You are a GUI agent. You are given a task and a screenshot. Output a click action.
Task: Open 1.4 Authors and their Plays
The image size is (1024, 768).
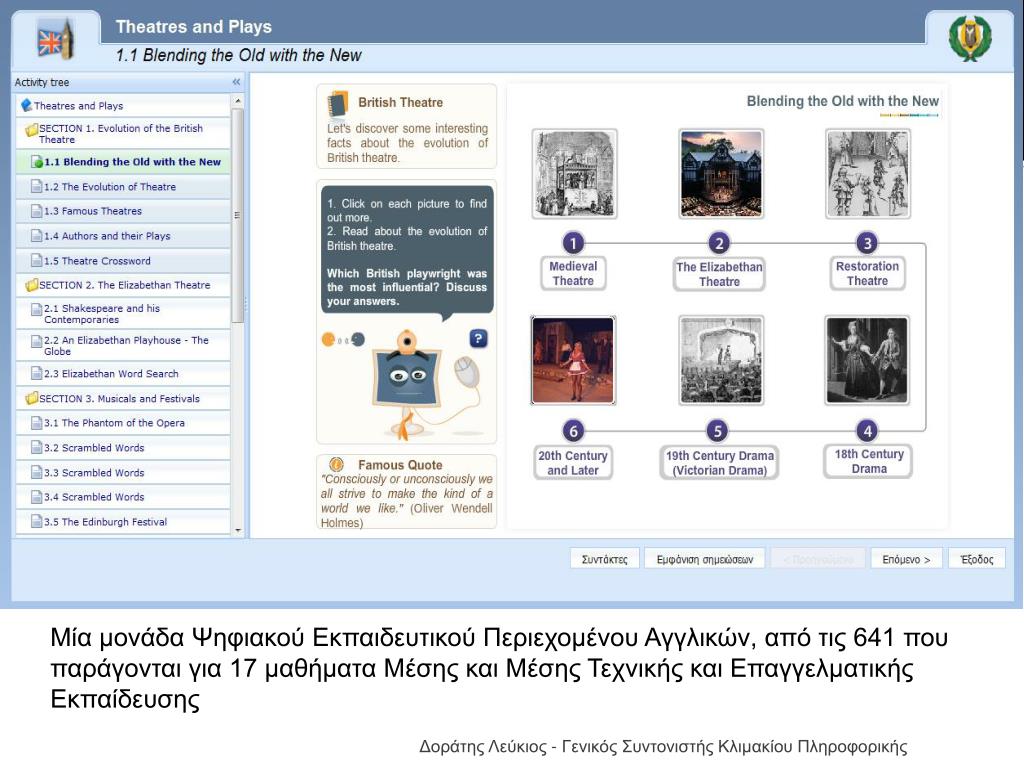123,236
